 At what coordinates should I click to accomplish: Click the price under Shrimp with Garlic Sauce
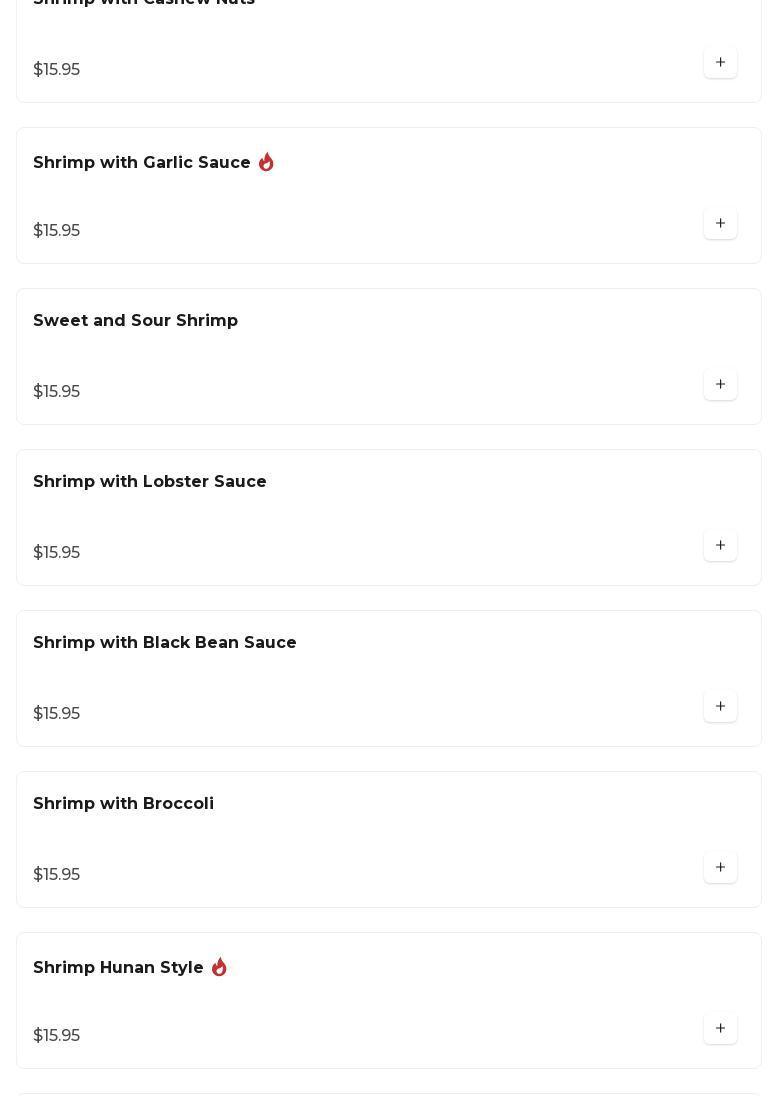coord(57,231)
